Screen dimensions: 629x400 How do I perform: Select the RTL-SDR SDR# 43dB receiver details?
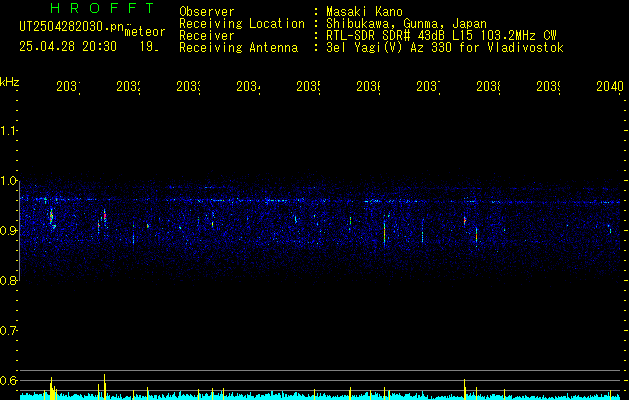pyautogui.click(x=441, y=36)
